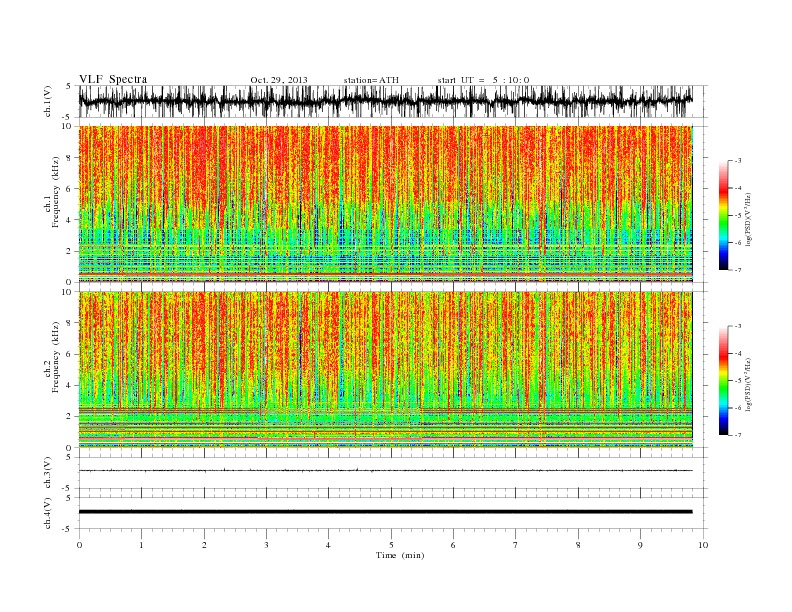
Task: Click the "Time (min)" axis title
Action: point(400,555)
